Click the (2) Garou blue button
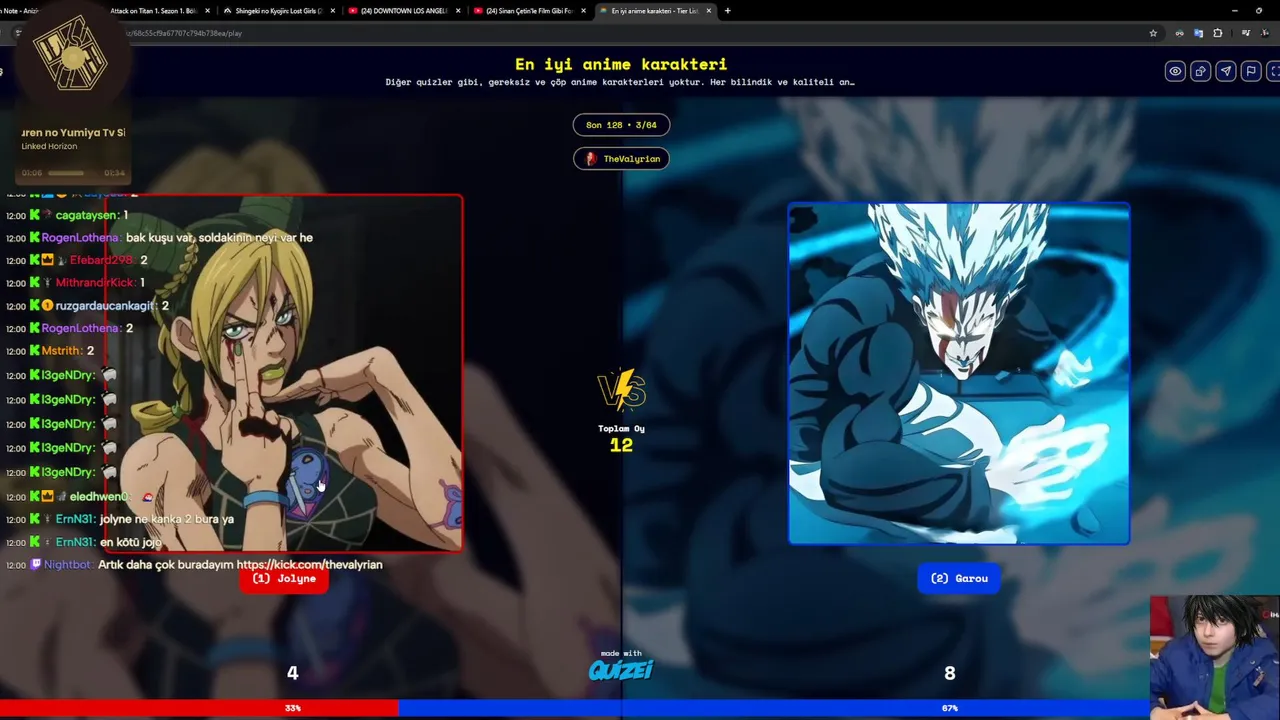 coord(959,579)
